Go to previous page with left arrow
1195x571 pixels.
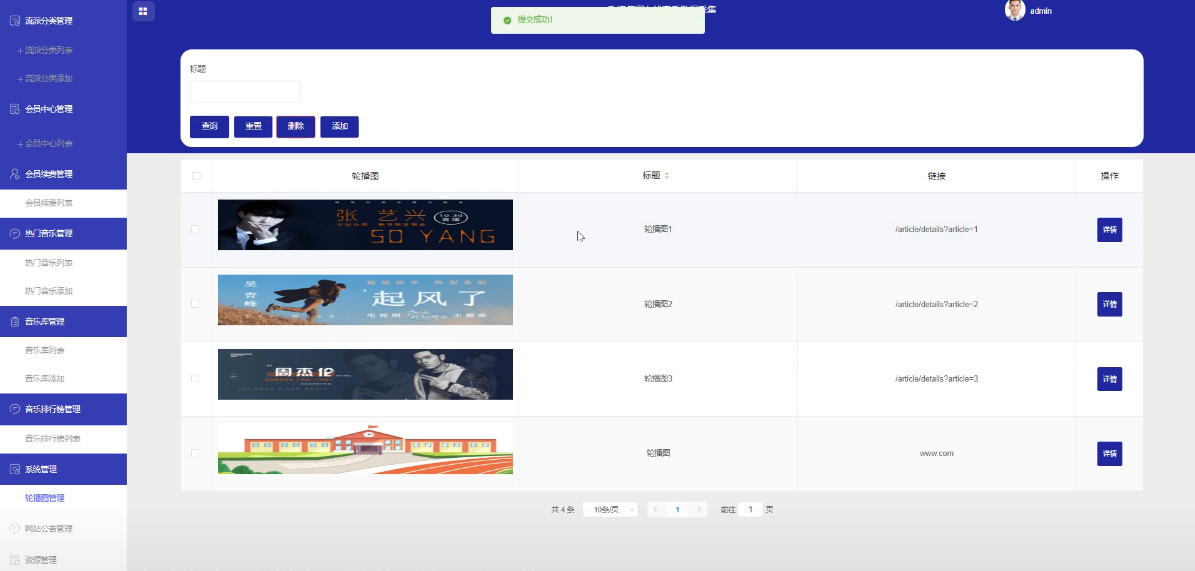(x=655, y=509)
